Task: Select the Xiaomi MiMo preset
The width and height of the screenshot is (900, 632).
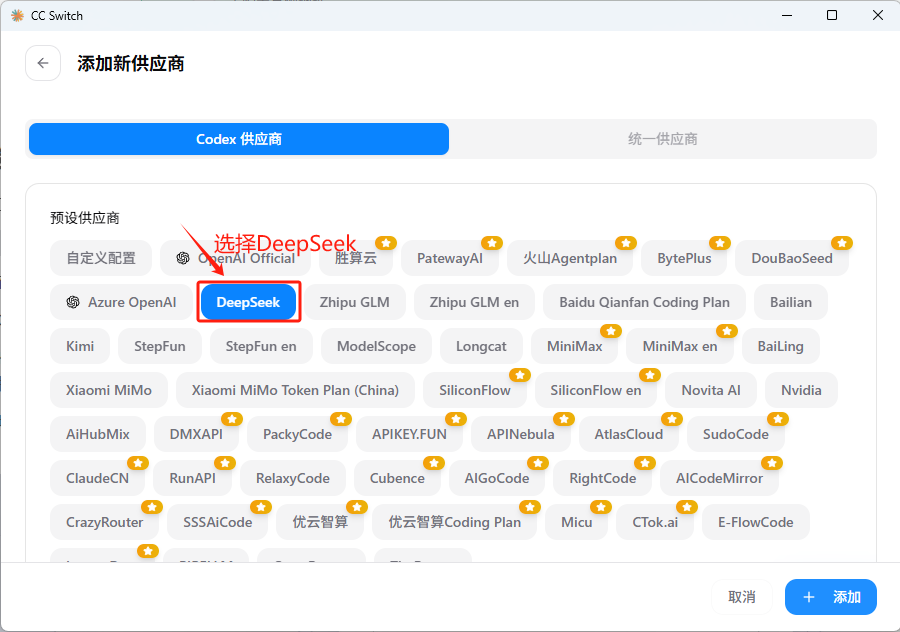Action: (108, 390)
